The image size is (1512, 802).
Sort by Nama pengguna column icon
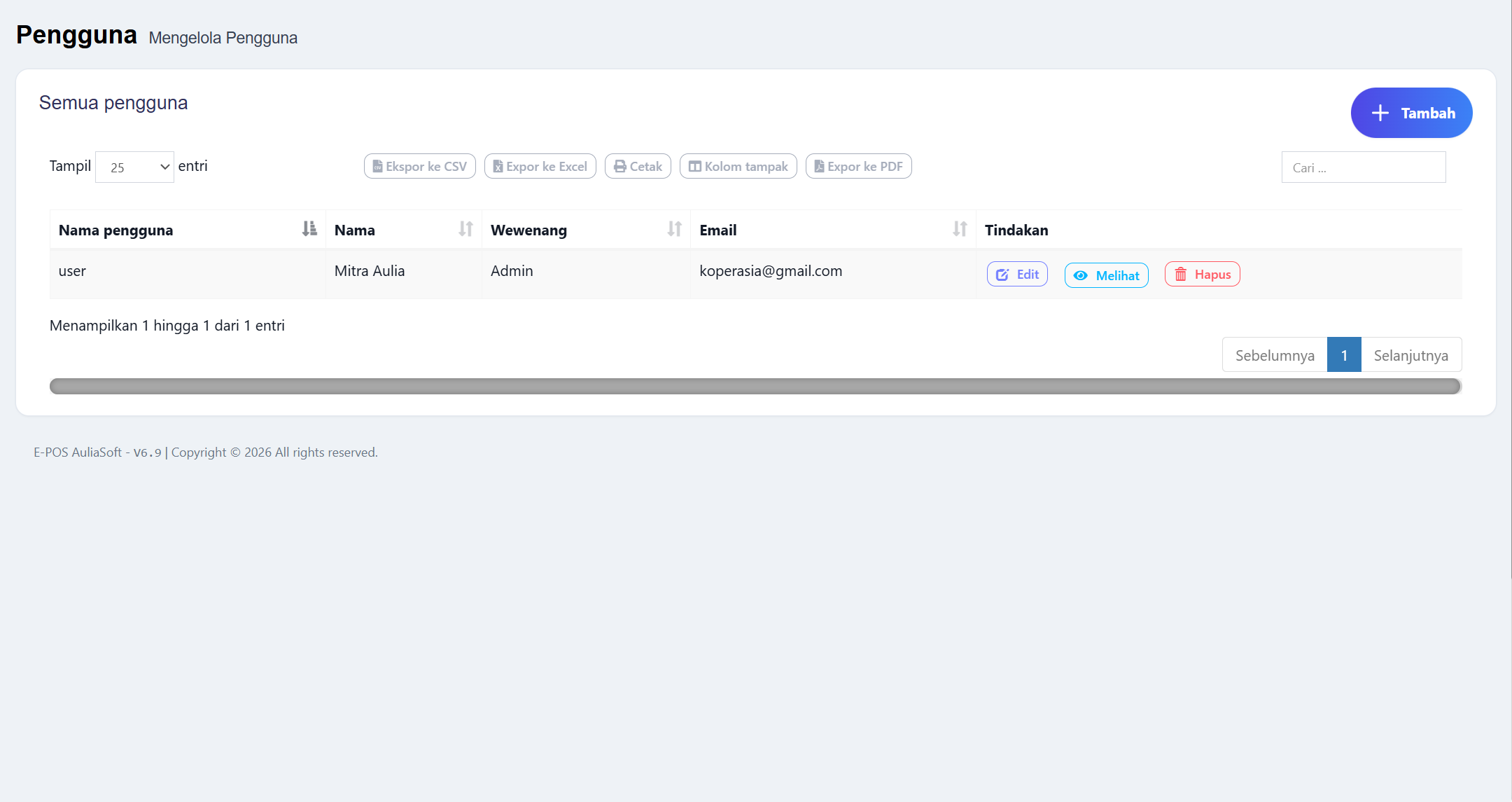pos(309,228)
